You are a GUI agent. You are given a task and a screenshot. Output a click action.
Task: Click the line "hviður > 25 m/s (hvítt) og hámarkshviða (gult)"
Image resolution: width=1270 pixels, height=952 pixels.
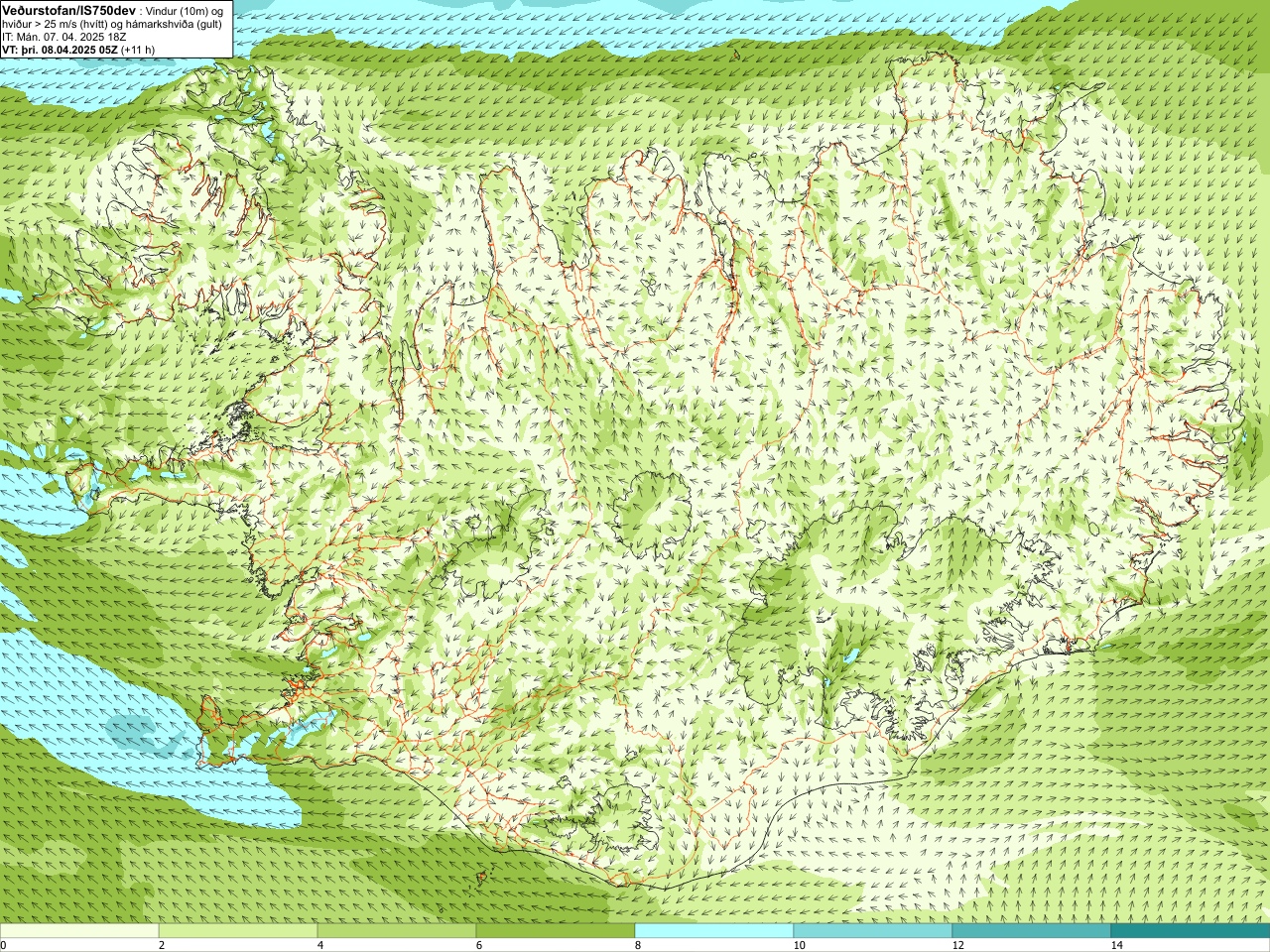coord(112,23)
